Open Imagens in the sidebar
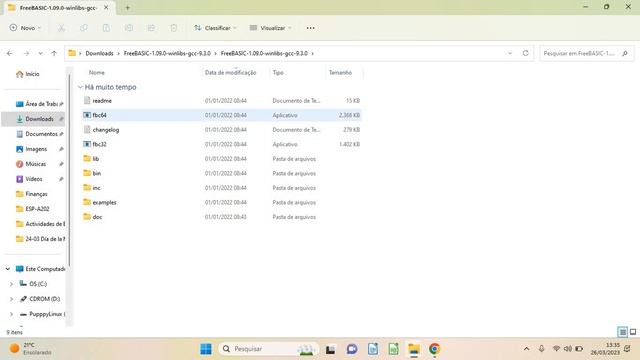The height and width of the screenshot is (360, 640). click(x=36, y=149)
